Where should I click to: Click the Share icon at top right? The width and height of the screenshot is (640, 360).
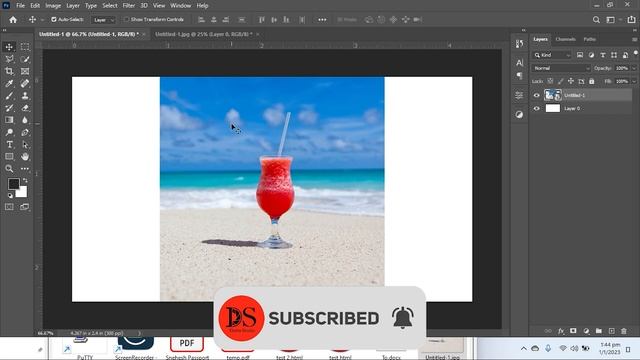pos(631,20)
